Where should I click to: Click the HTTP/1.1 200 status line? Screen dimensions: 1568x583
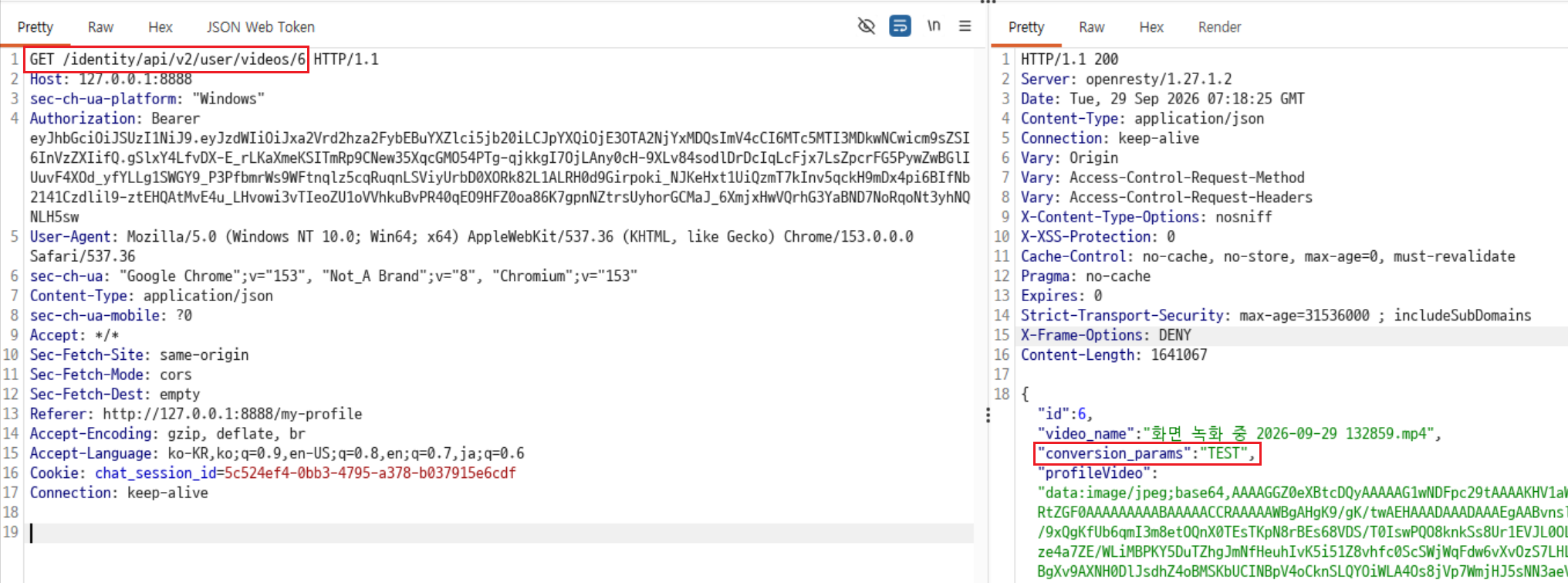[1070, 59]
